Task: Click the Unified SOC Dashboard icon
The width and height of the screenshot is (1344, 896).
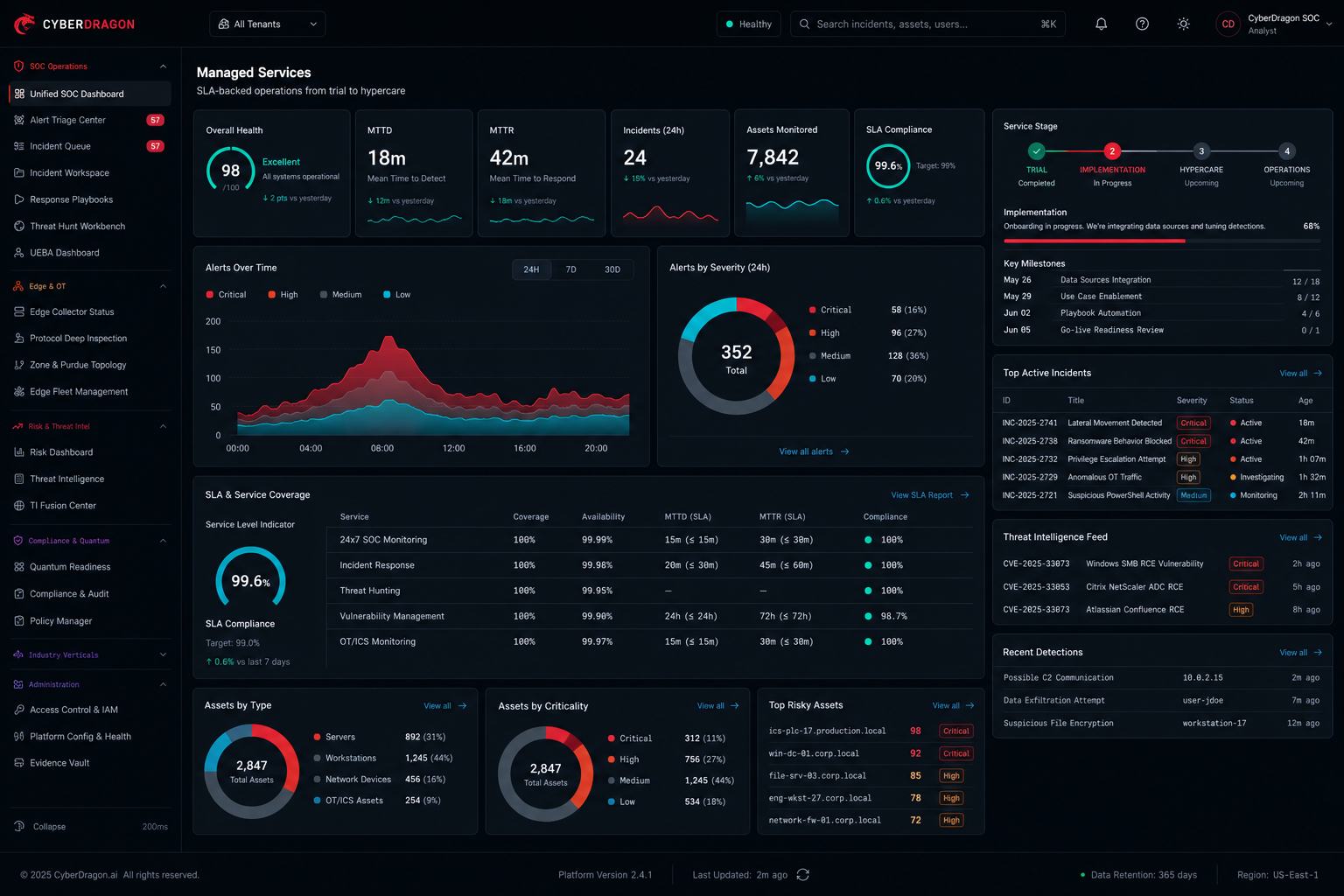Action: coord(19,94)
